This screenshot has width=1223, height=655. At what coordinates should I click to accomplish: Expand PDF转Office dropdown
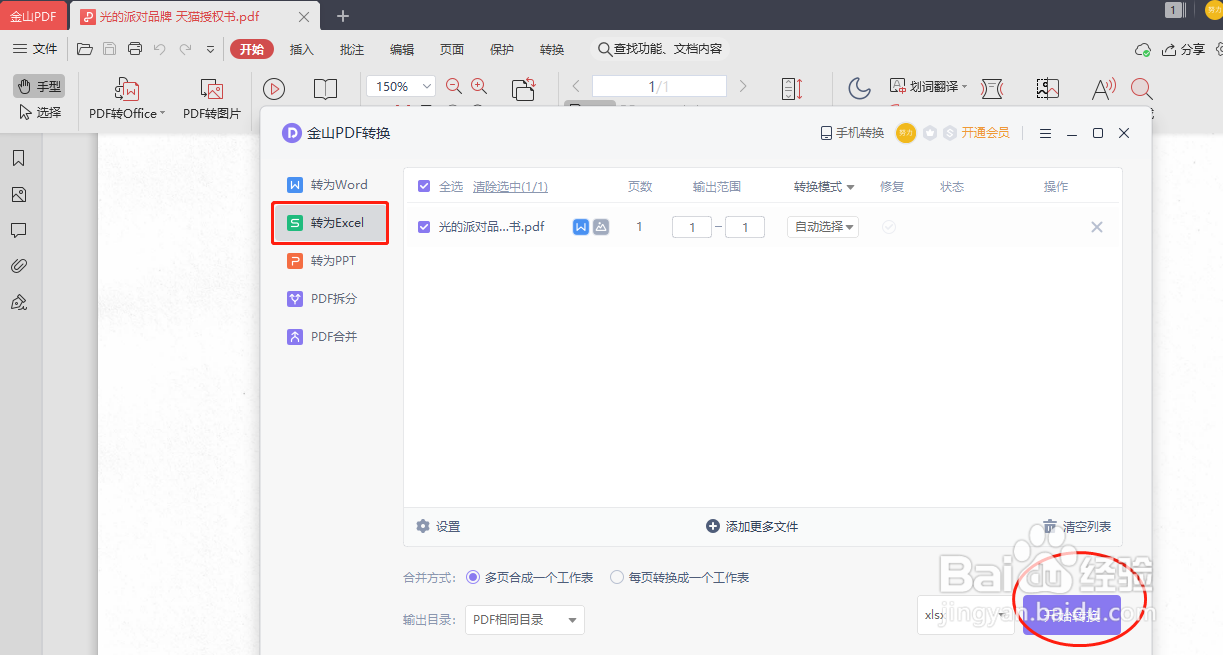pos(162,114)
